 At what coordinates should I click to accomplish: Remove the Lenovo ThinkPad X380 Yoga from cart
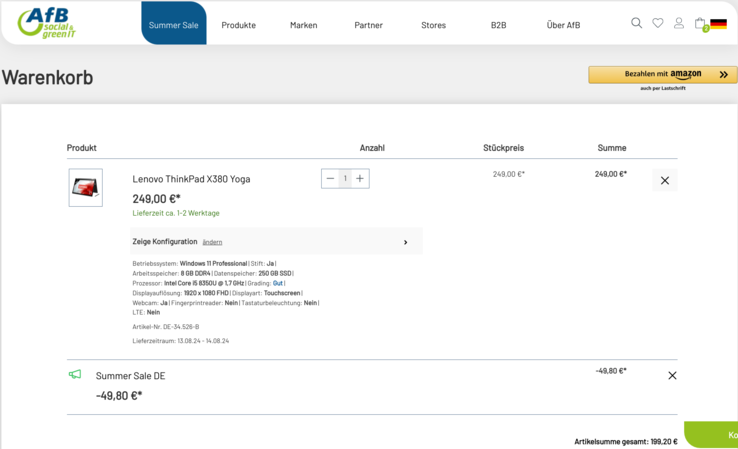665,180
